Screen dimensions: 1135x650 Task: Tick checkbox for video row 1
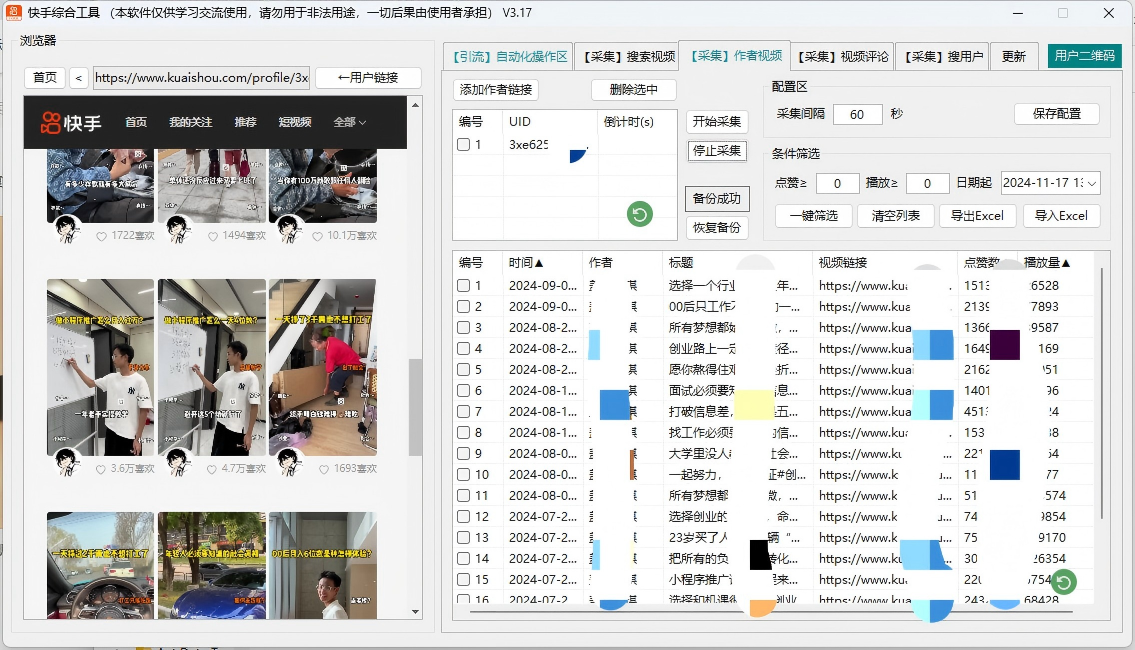pos(463,286)
